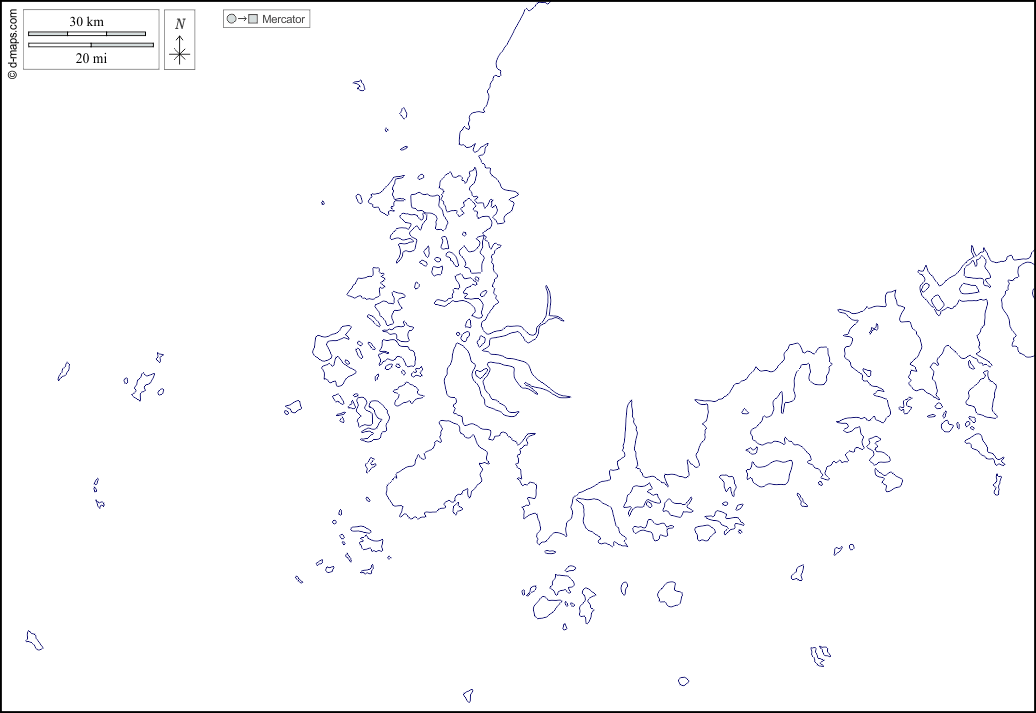This screenshot has width=1036, height=713.
Task: Click the italic N letter above the compass
Action: [179, 24]
